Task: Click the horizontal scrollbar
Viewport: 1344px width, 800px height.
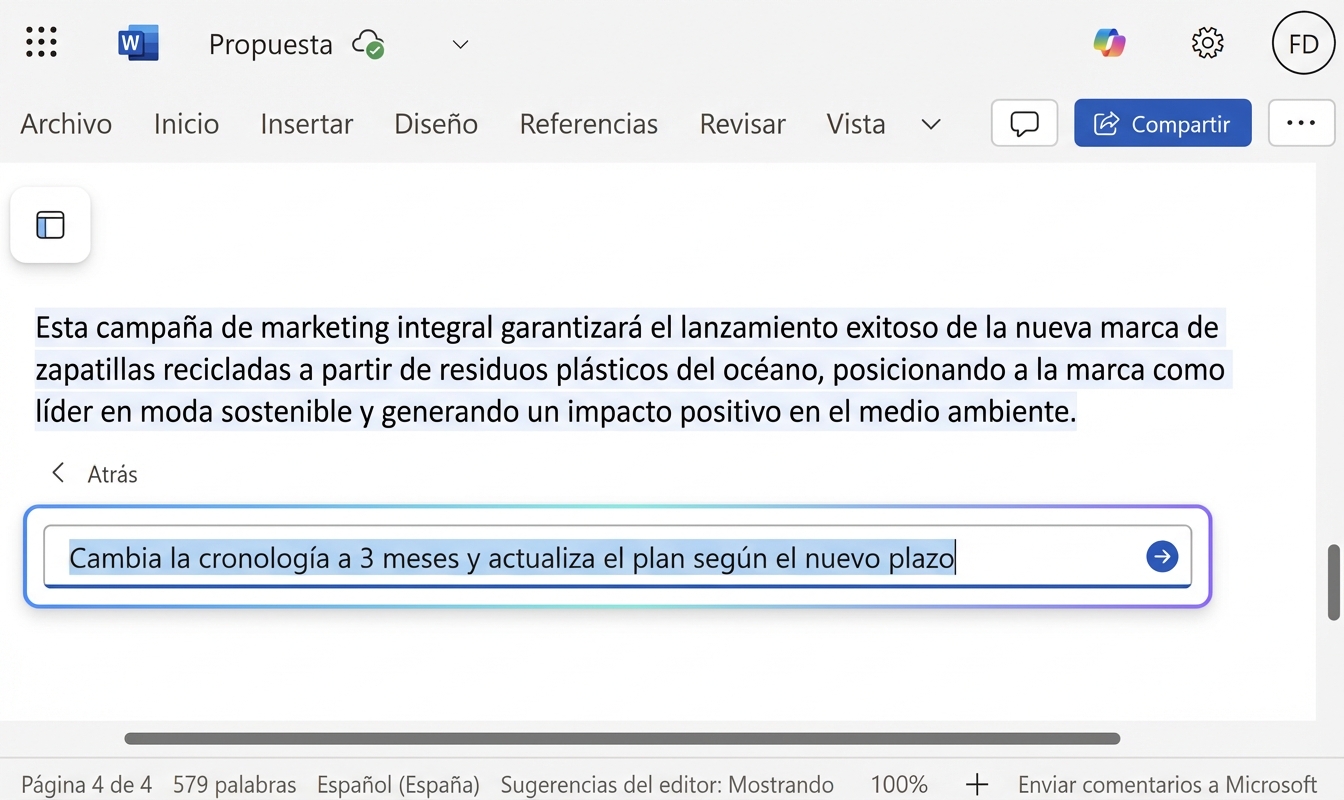Action: click(621, 739)
